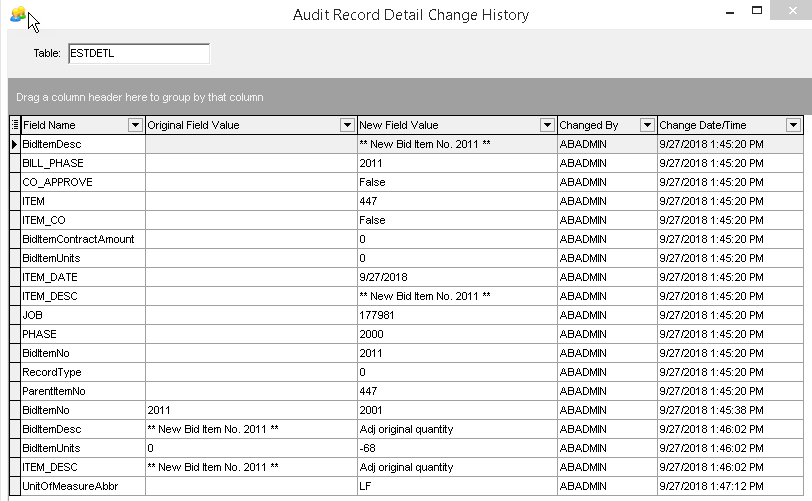Select the BILL_PHASE field name cell
This screenshot has width=812, height=501.
point(83,163)
